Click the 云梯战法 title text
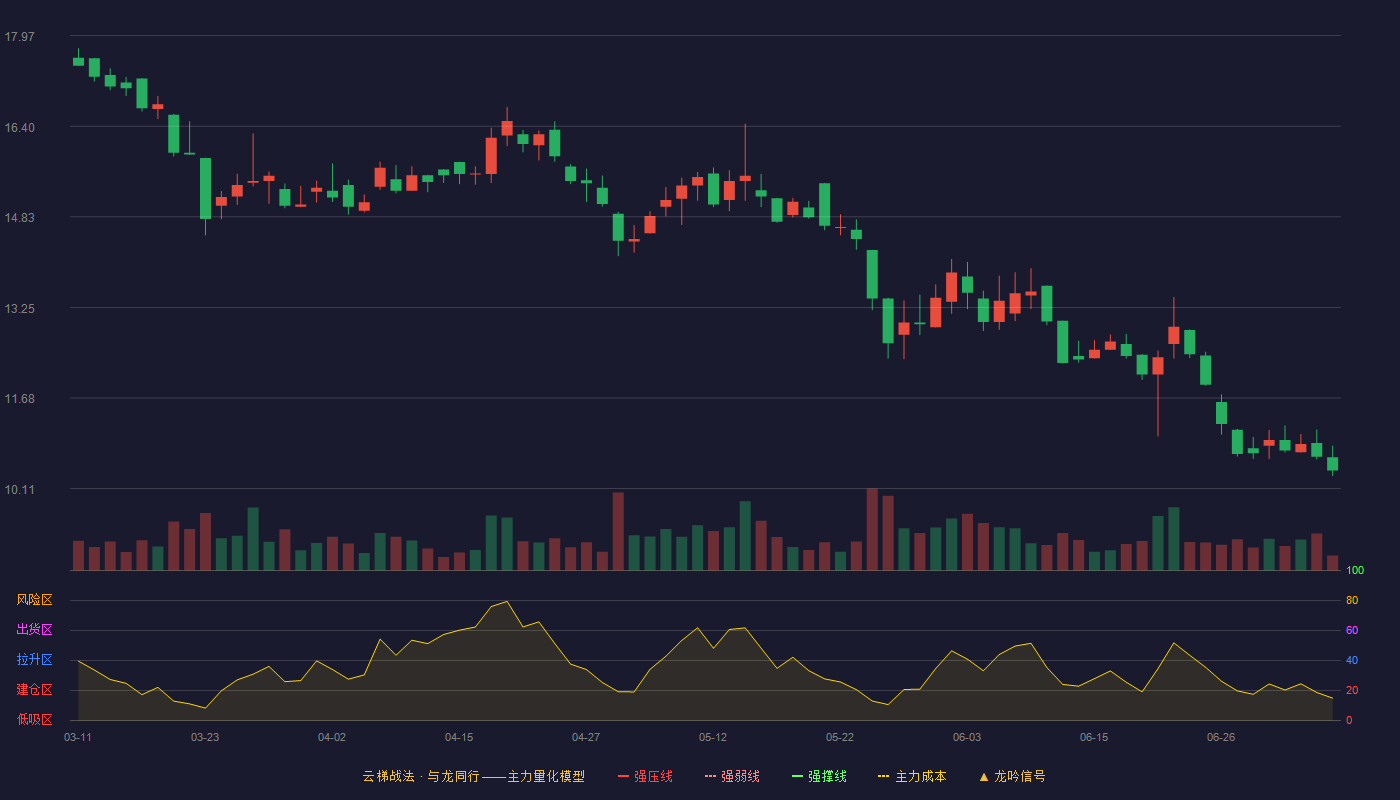 coord(388,776)
